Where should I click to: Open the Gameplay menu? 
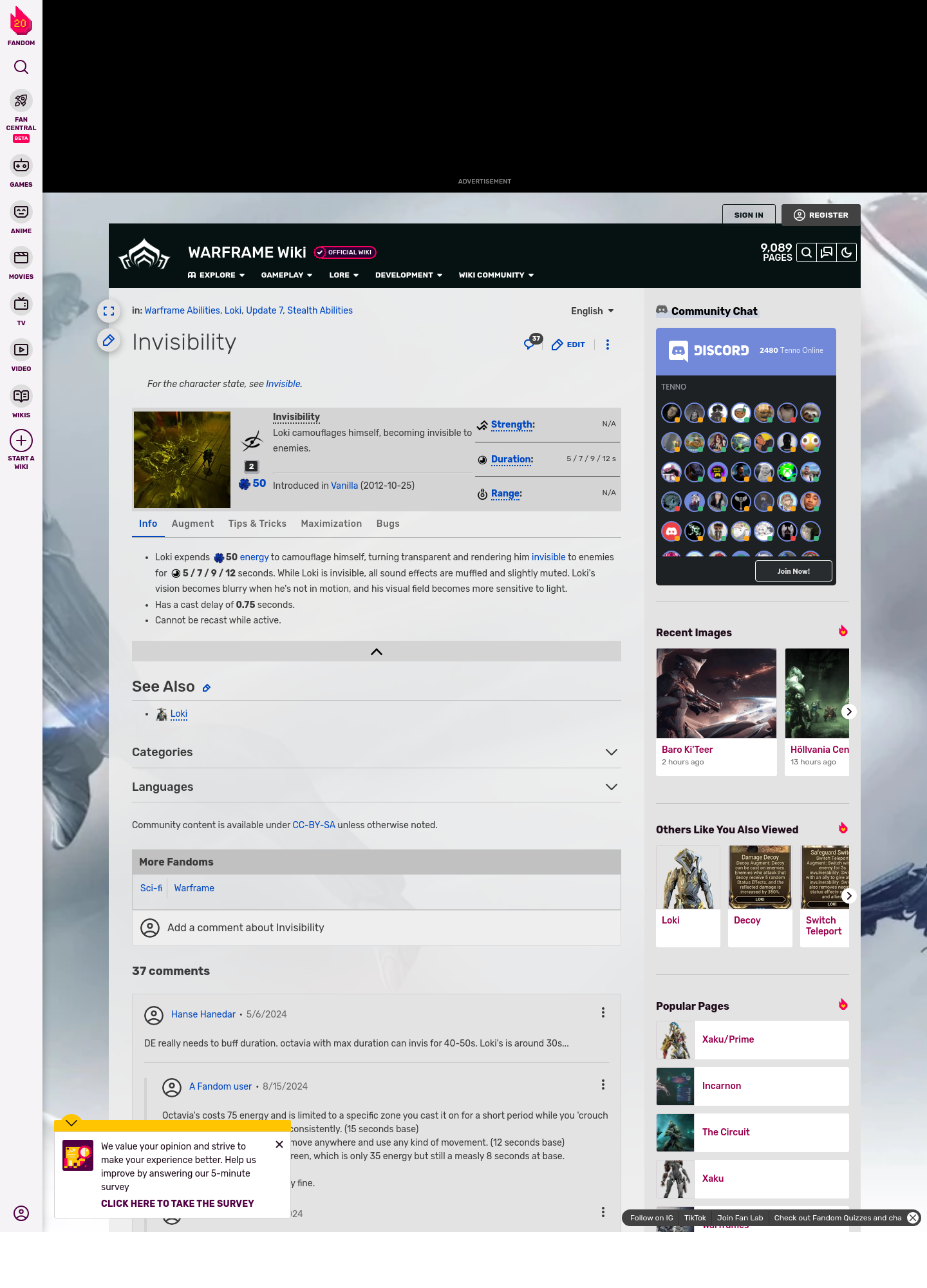tap(286, 275)
